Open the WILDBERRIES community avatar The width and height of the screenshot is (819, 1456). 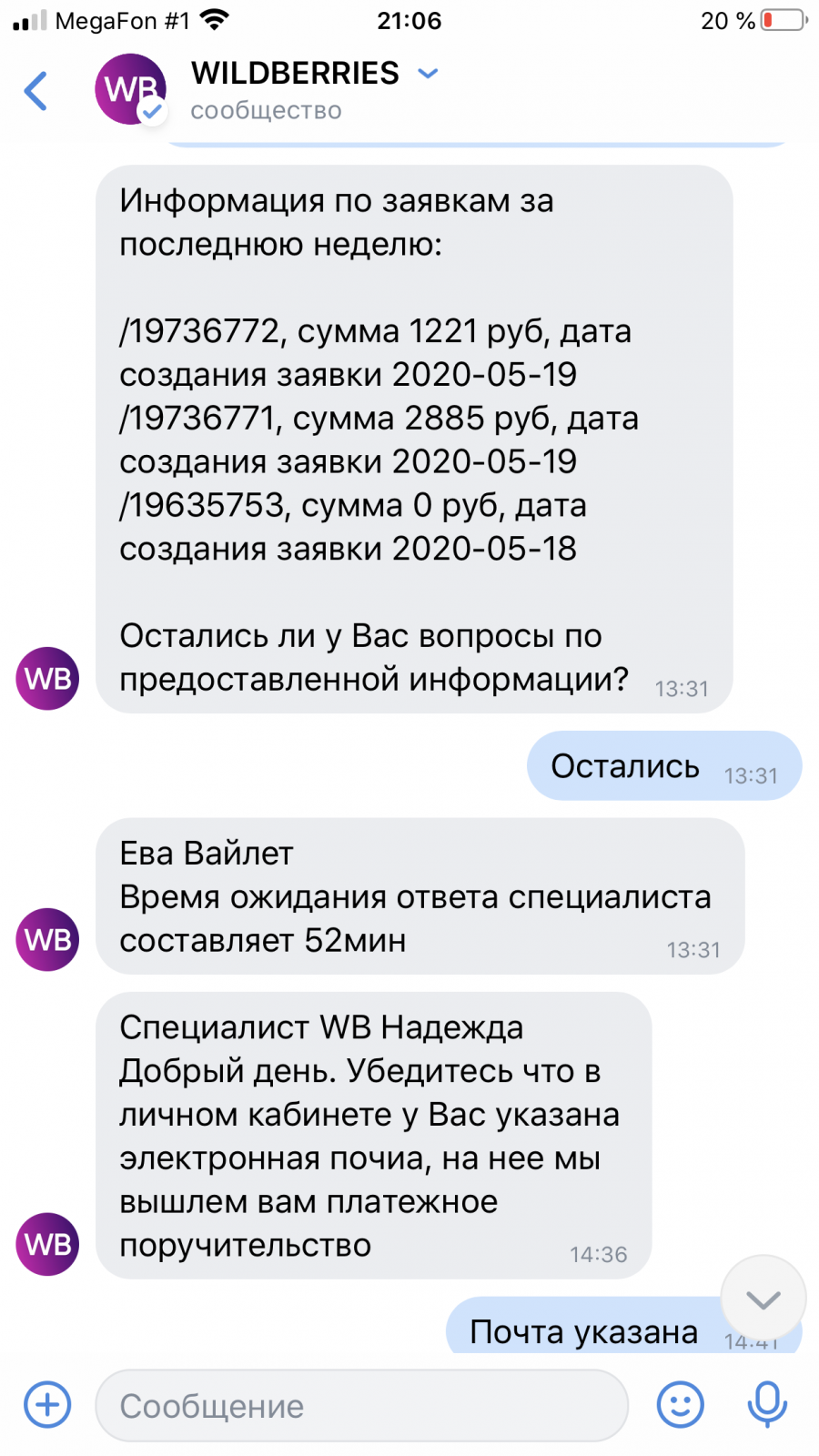(x=131, y=89)
